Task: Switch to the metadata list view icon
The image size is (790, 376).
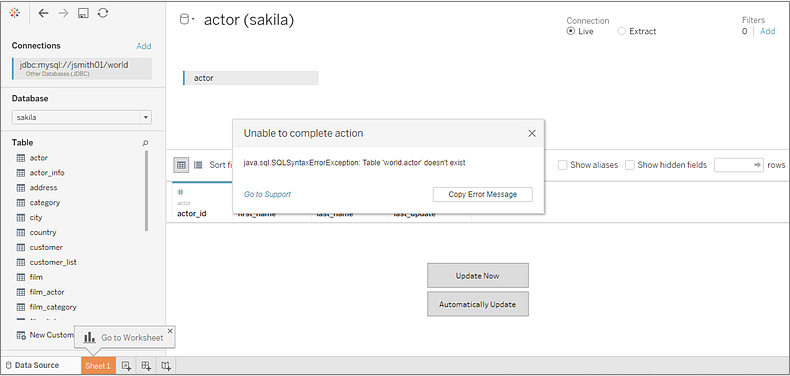Action: point(198,165)
